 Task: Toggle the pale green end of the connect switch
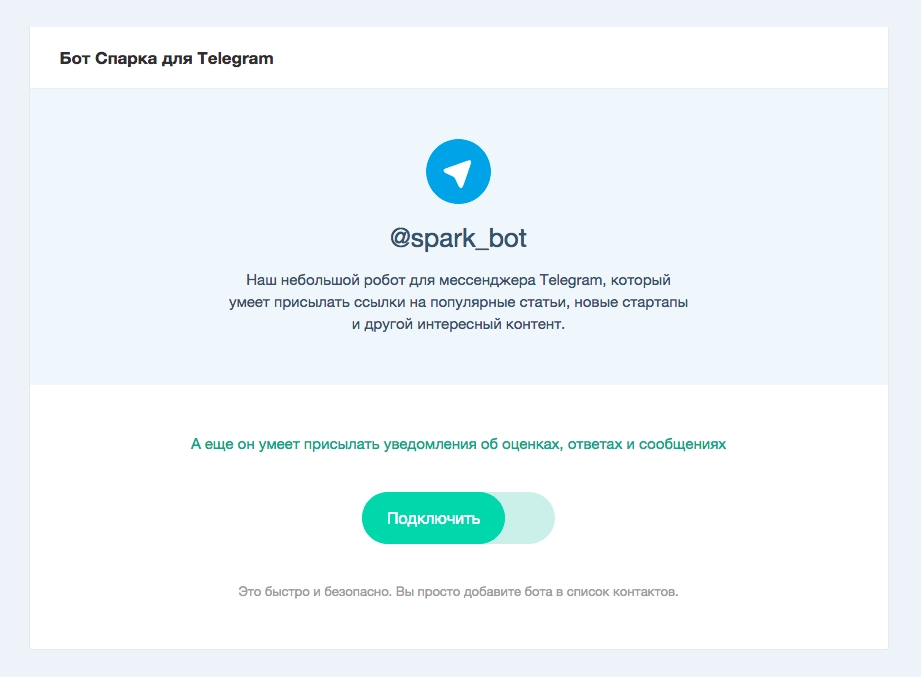point(529,518)
